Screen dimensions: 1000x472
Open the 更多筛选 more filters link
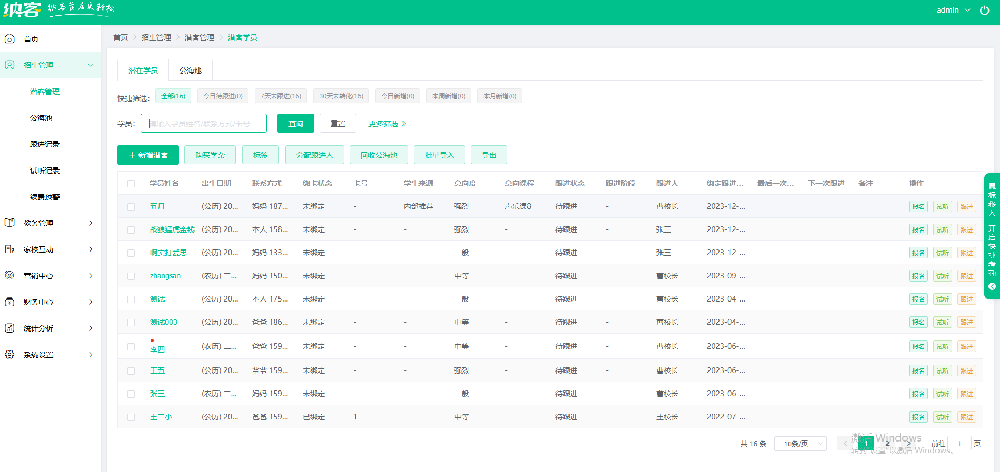[386, 124]
